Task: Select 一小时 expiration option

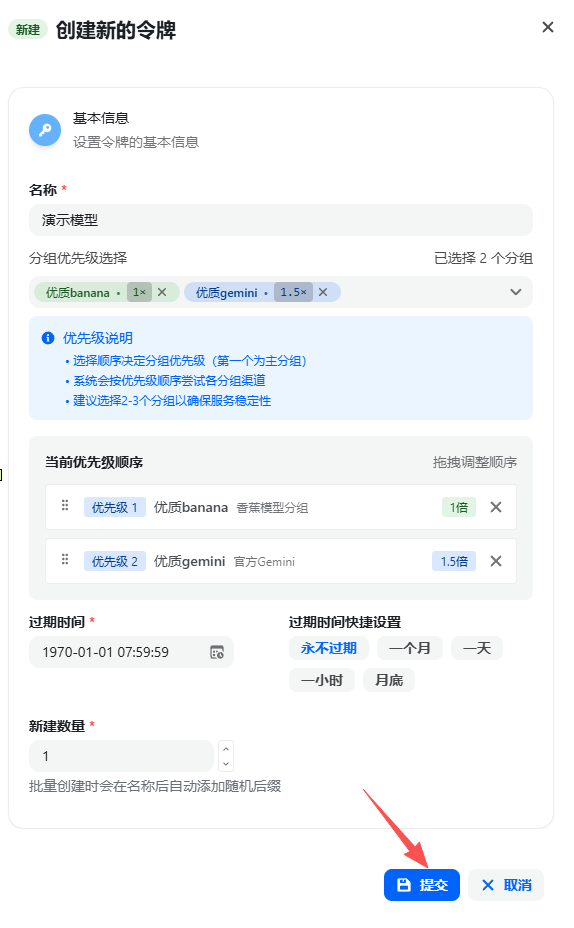Action: (322, 680)
